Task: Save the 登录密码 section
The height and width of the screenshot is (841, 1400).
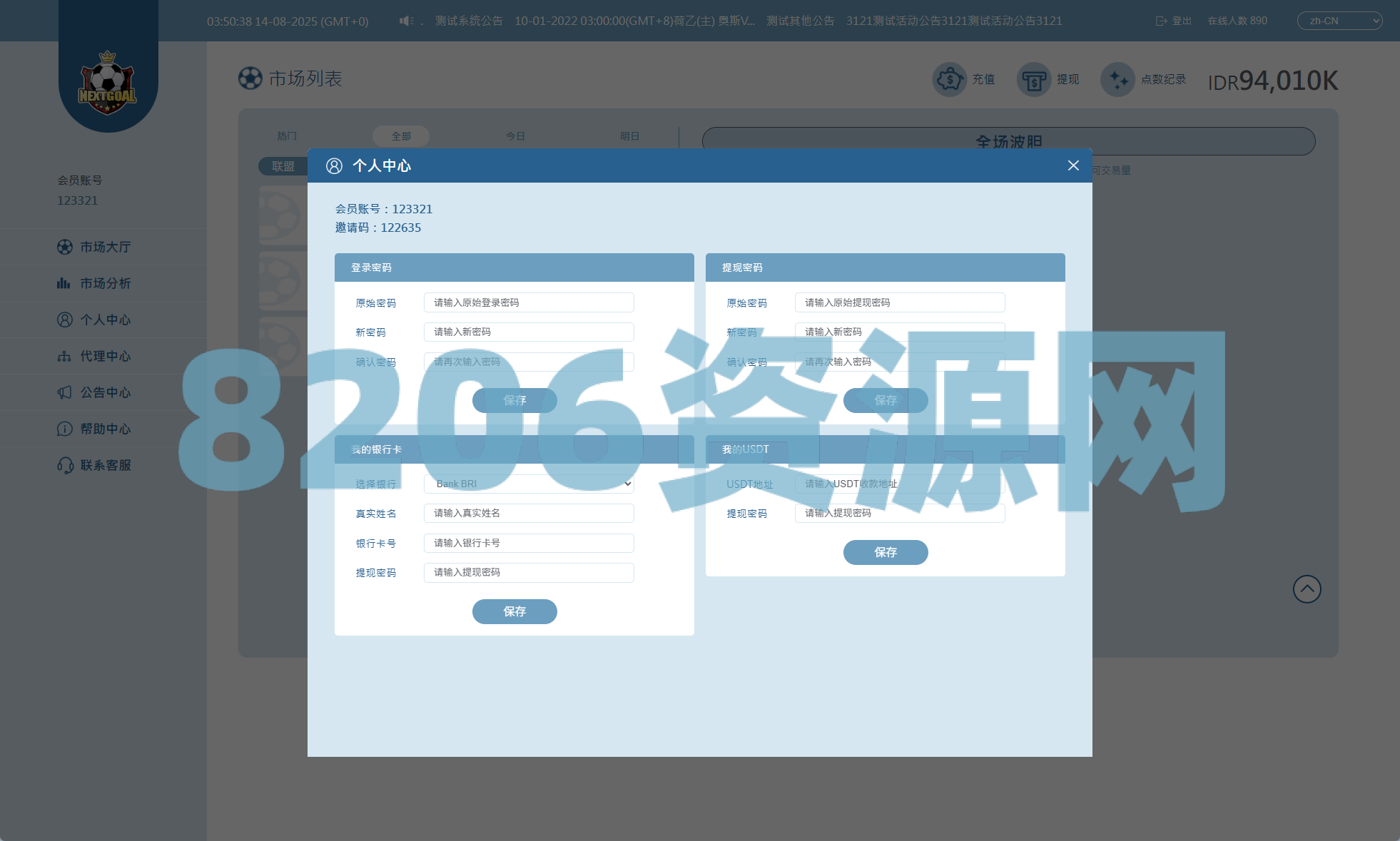Action: (514, 400)
